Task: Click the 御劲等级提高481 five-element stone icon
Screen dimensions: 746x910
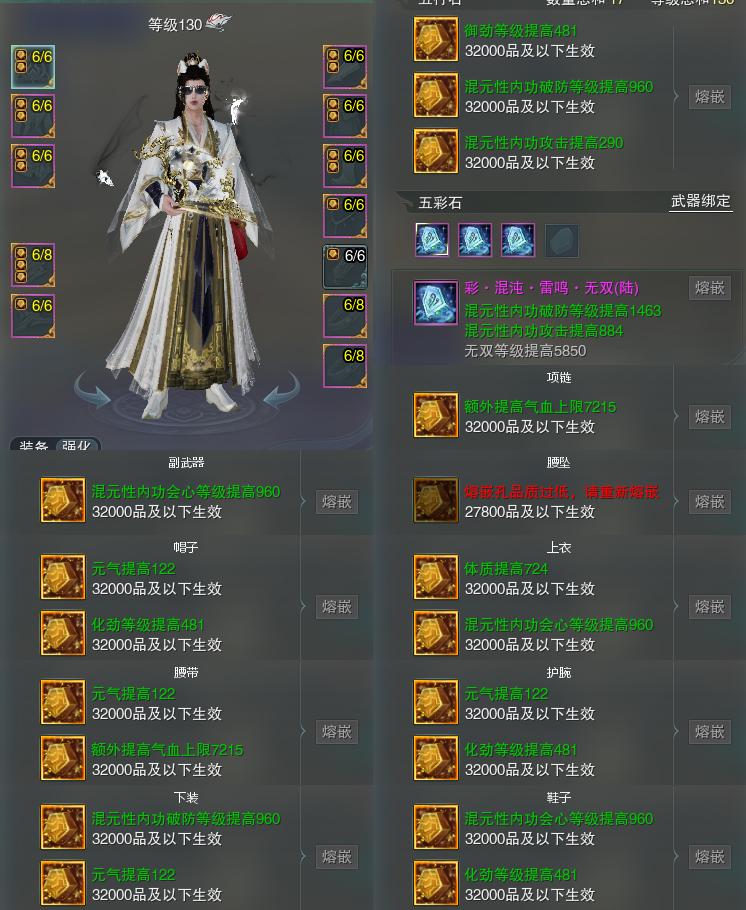Action: 435,39
